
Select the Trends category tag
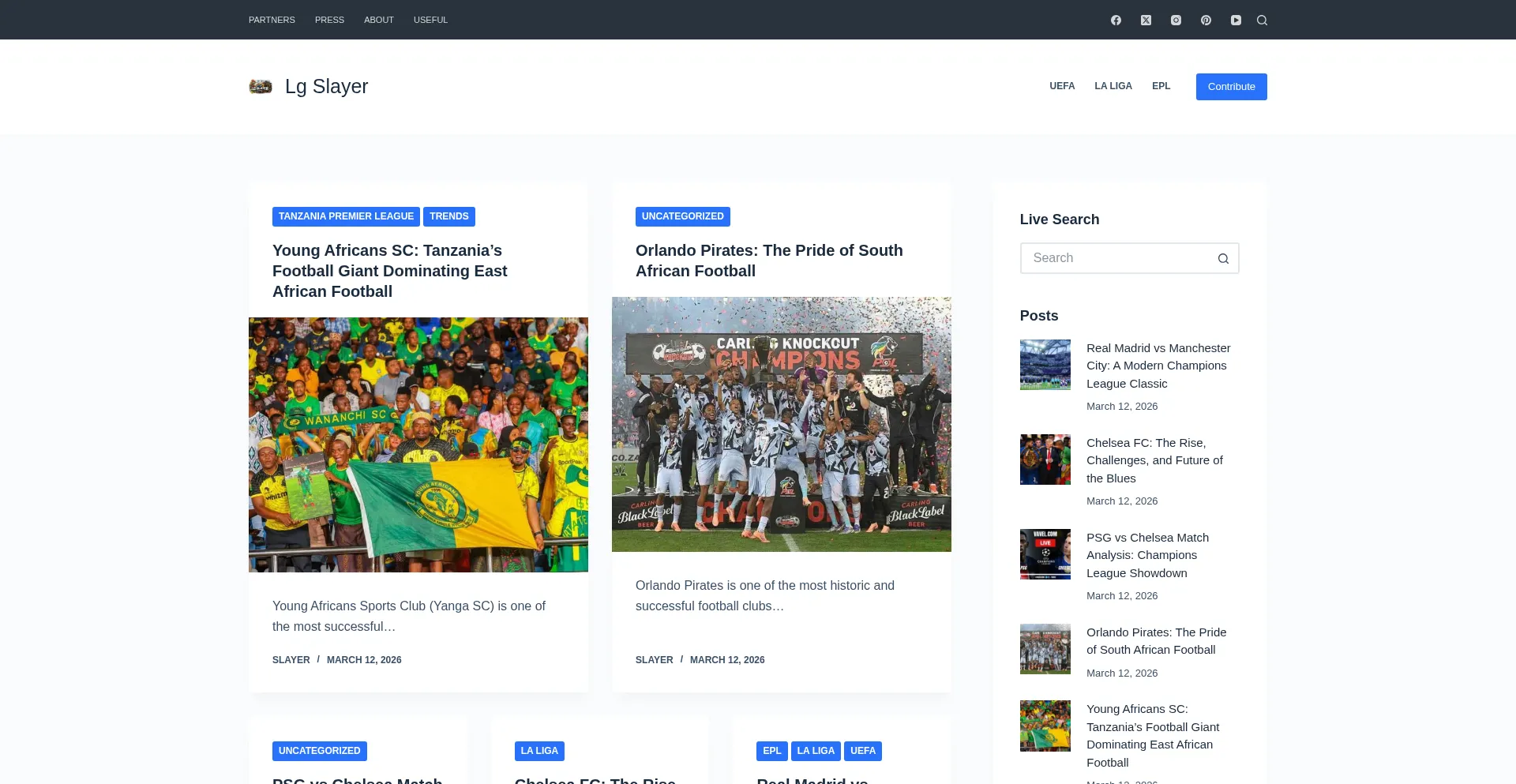click(x=449, y=216)
